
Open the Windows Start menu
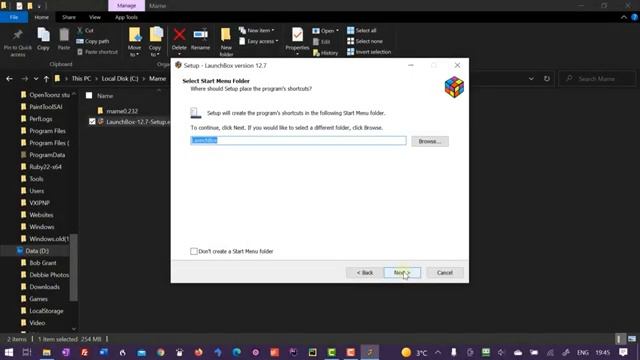(x=9, y=352)
